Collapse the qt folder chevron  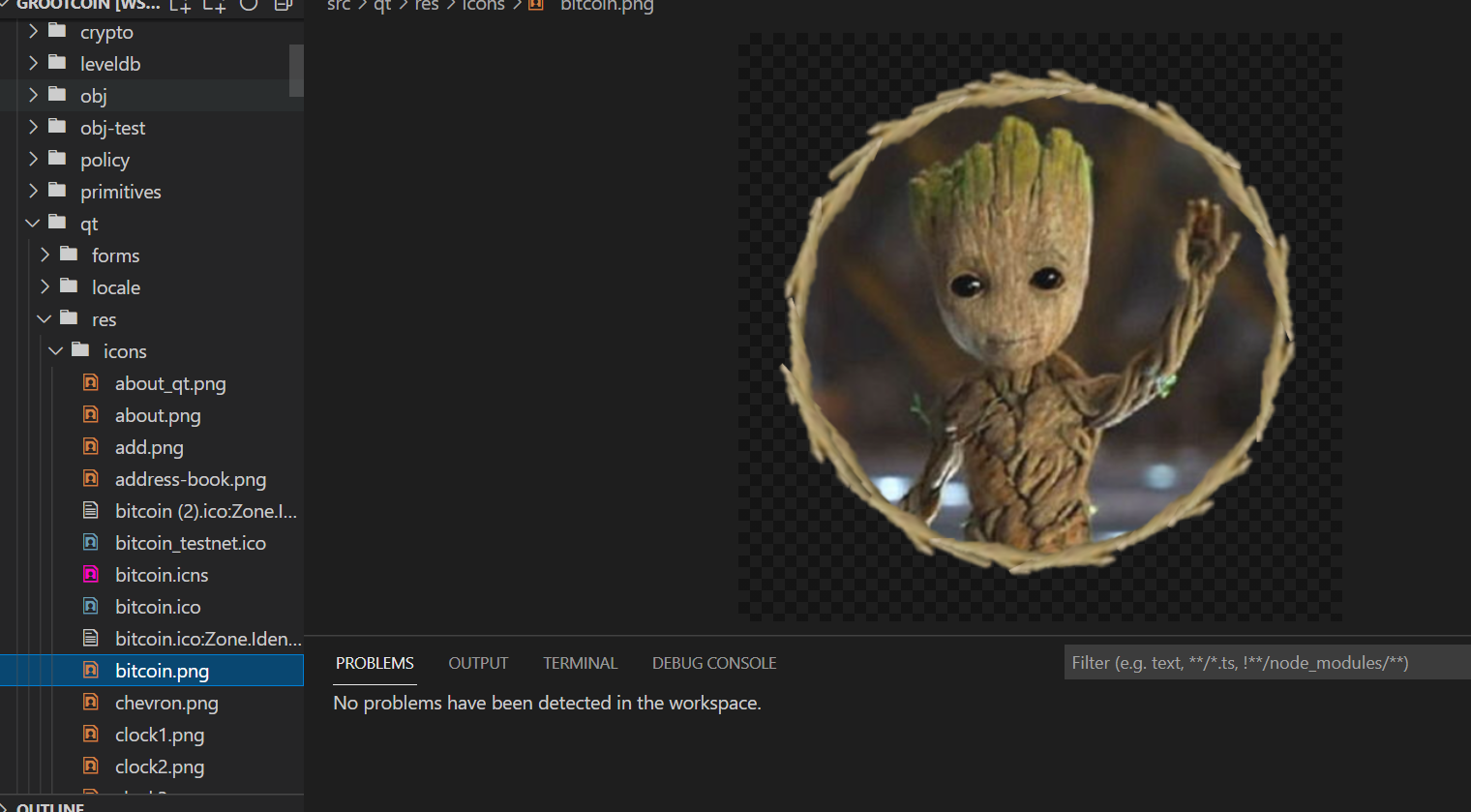point(33,223)
